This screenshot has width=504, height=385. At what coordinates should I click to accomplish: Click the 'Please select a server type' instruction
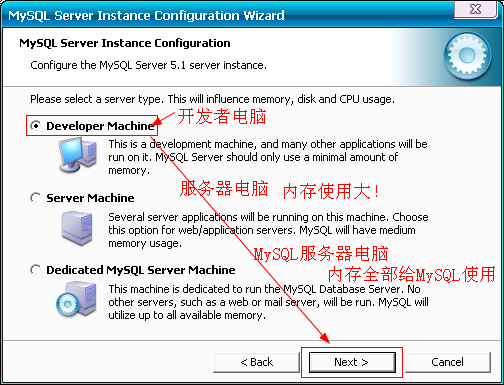point(212,99)
